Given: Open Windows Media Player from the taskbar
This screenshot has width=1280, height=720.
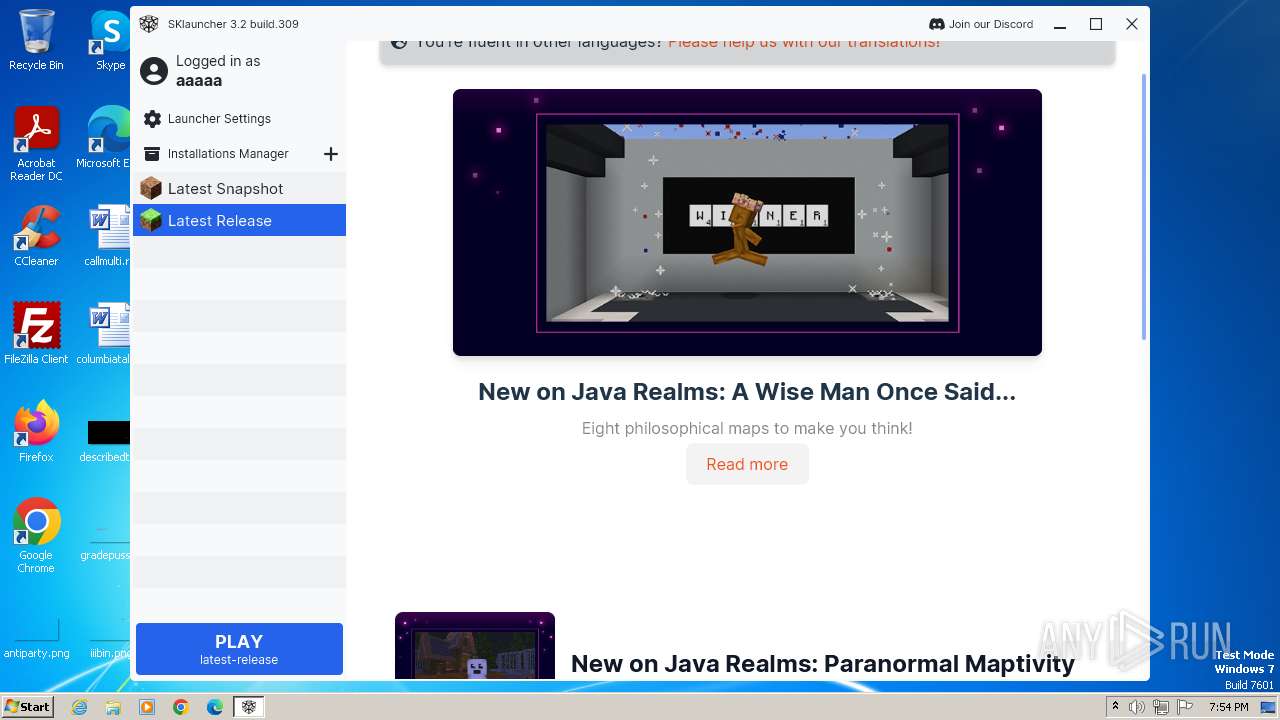Looking at the screenshot, I should pyautogui.click(x=147, y=707).
